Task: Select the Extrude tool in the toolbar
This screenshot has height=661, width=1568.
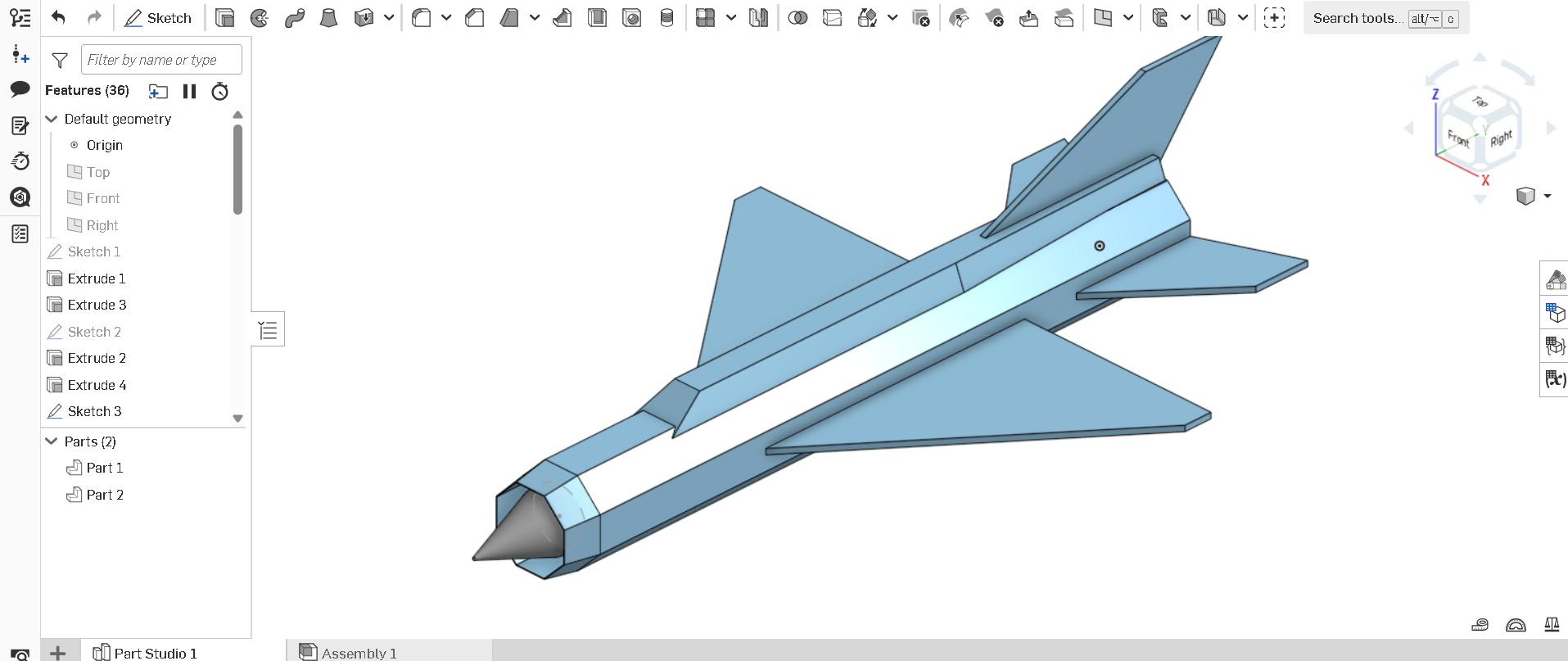Action: (x=224, y=18)
